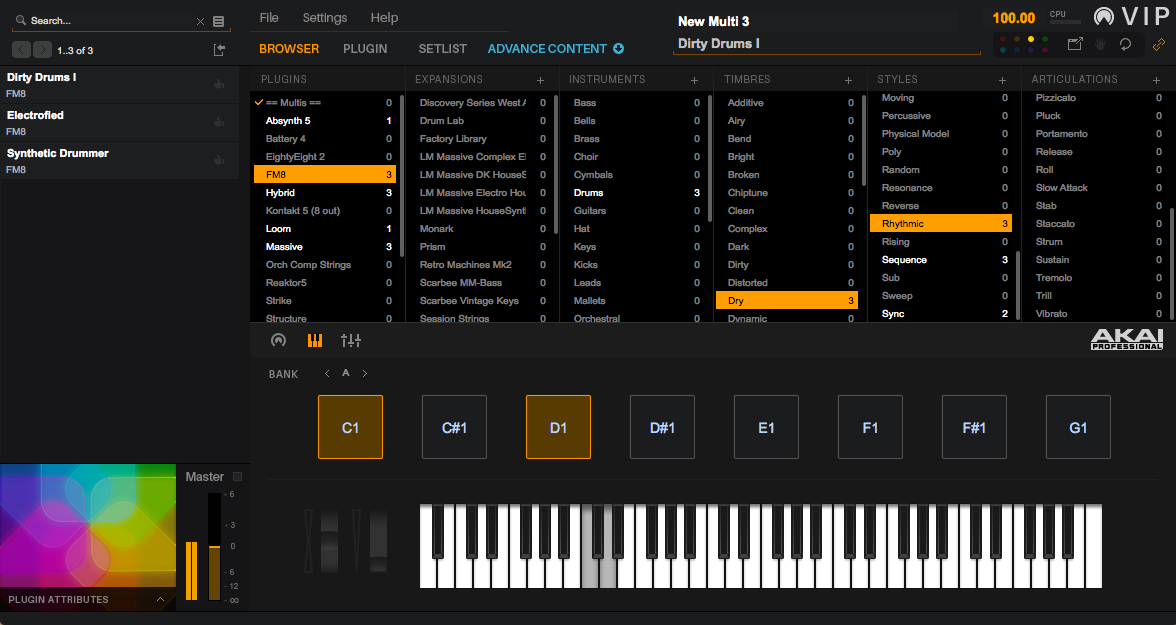Click the import/export icon above the patch list
This screenshot has width=1176, height=625.
(219, 50)
